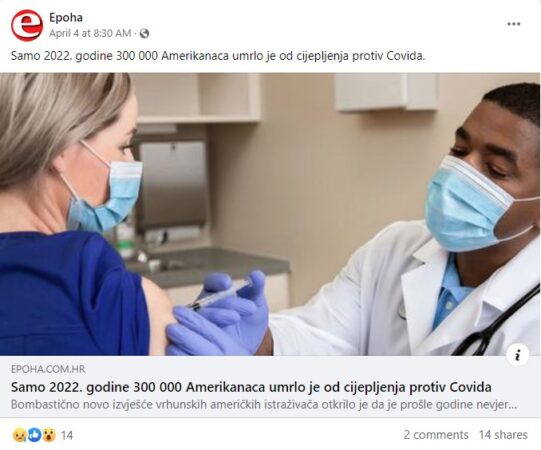Click the public globe audience icon
541x450 pixels.
click(x=144, y=33)
